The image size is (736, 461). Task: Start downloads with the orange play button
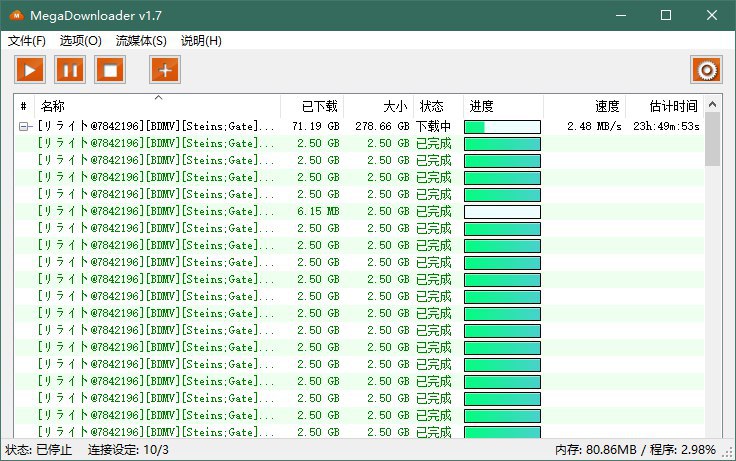coord(30,70)
